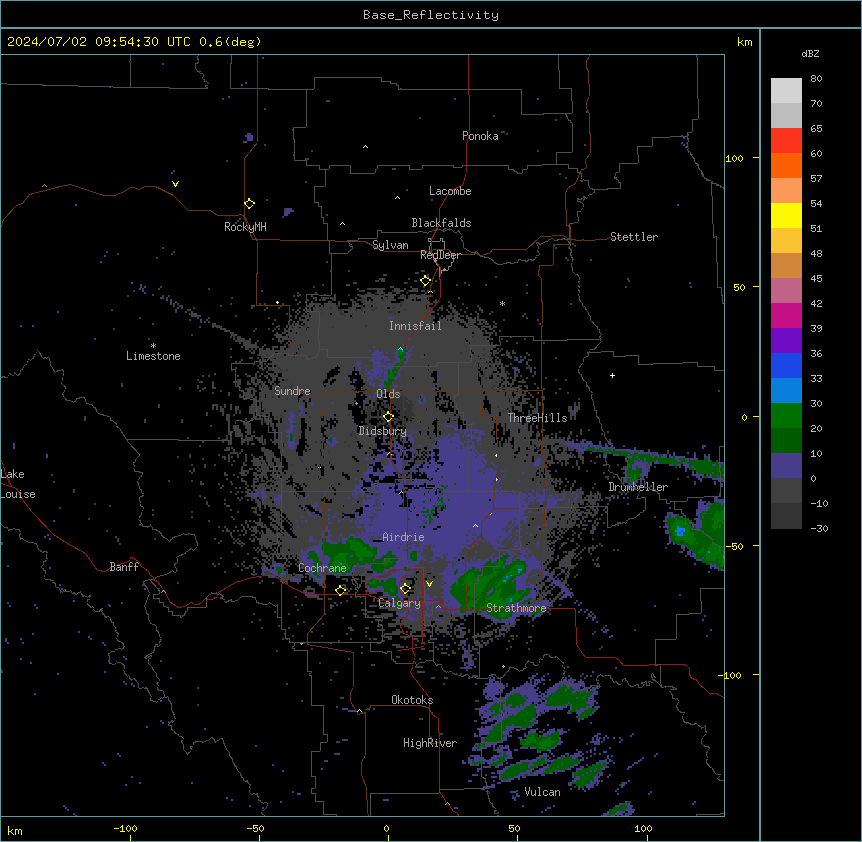
Task: Select the Sylvan label
Action: (x=390, y=245)
